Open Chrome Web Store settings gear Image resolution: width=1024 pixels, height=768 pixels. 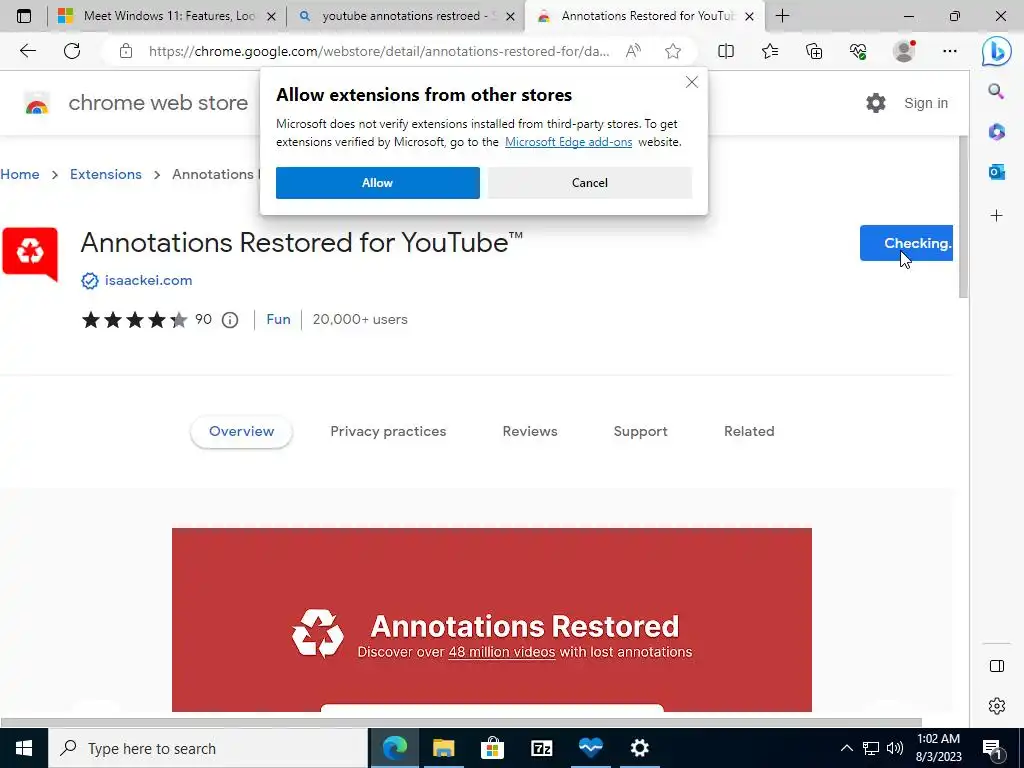coord(876,103)
